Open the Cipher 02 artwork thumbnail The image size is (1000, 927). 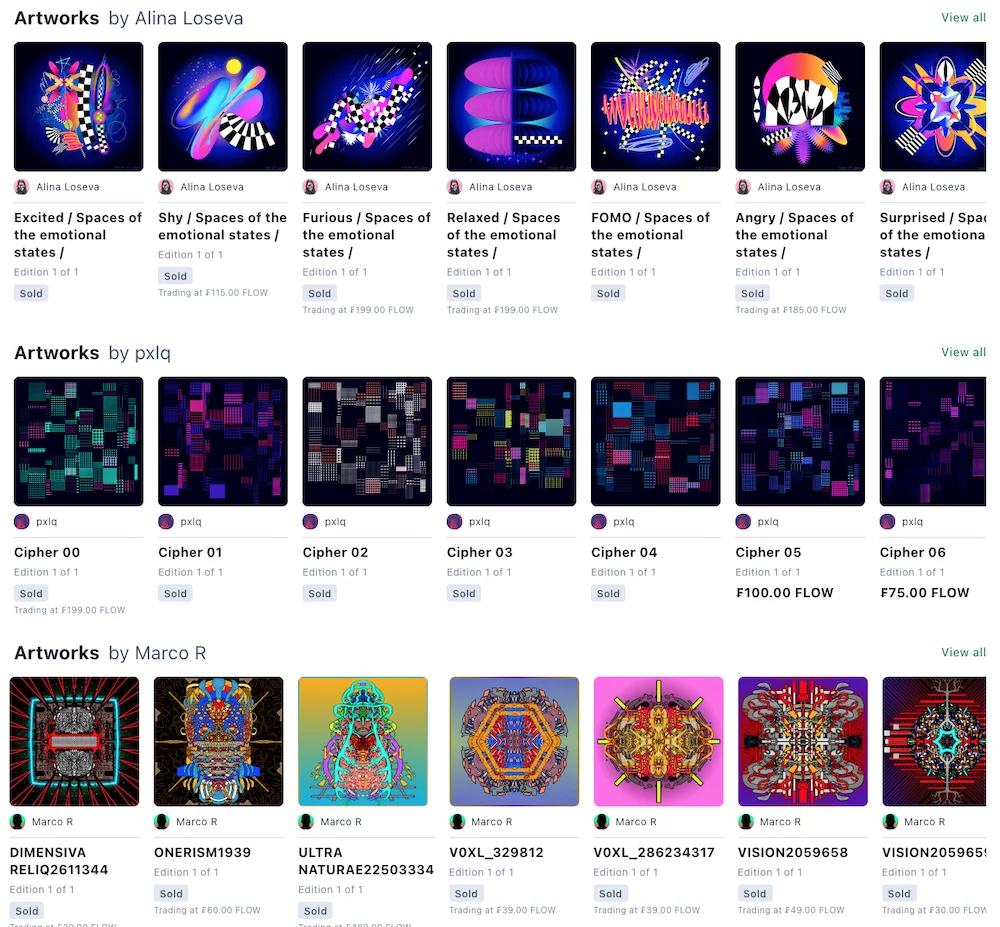coord(367,441)
